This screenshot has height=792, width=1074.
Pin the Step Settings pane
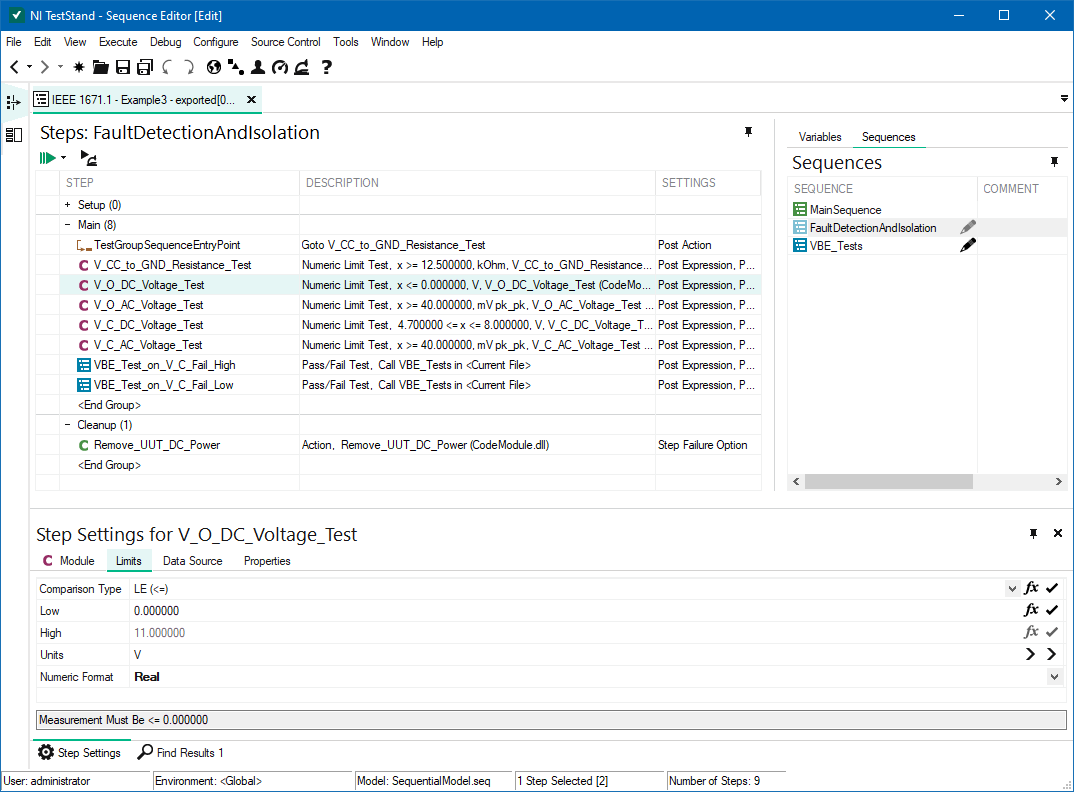(1034, 534)
